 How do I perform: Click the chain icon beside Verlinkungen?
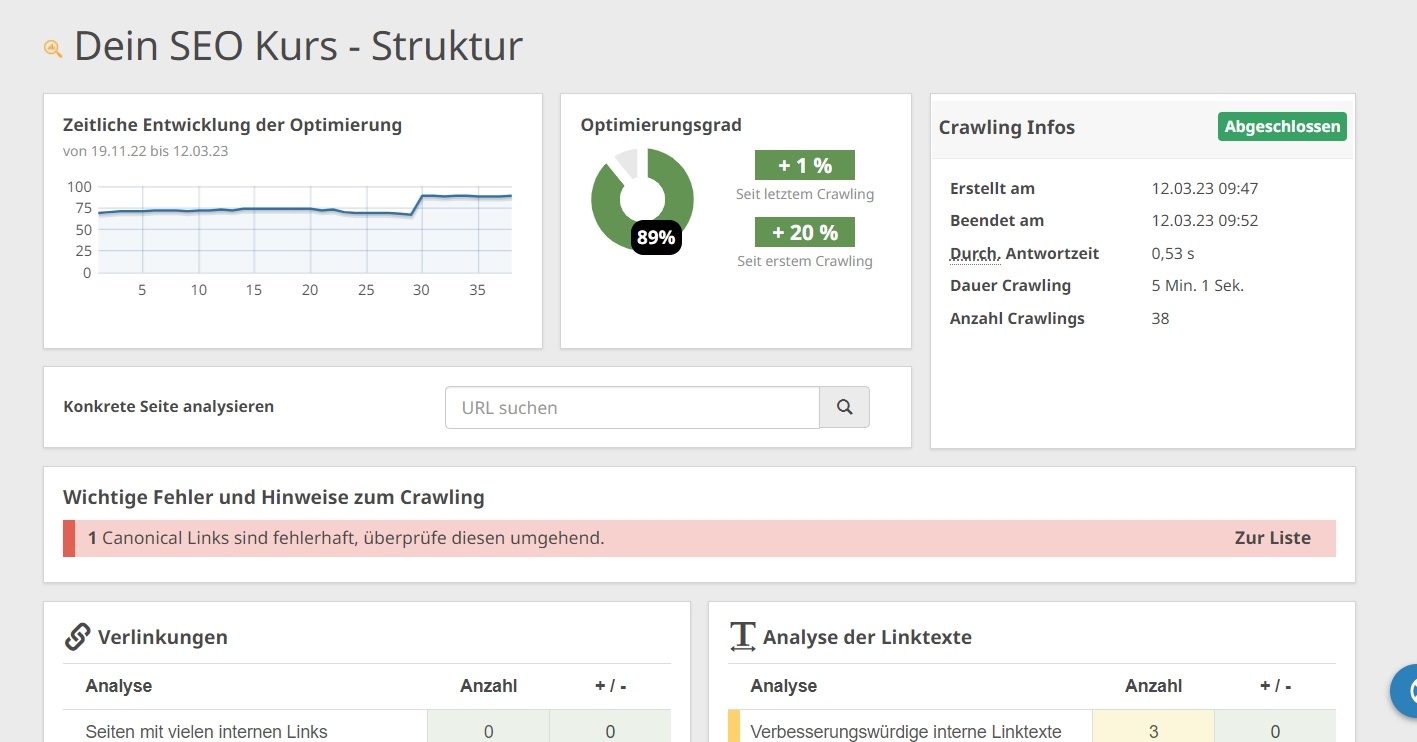[77, 637]
